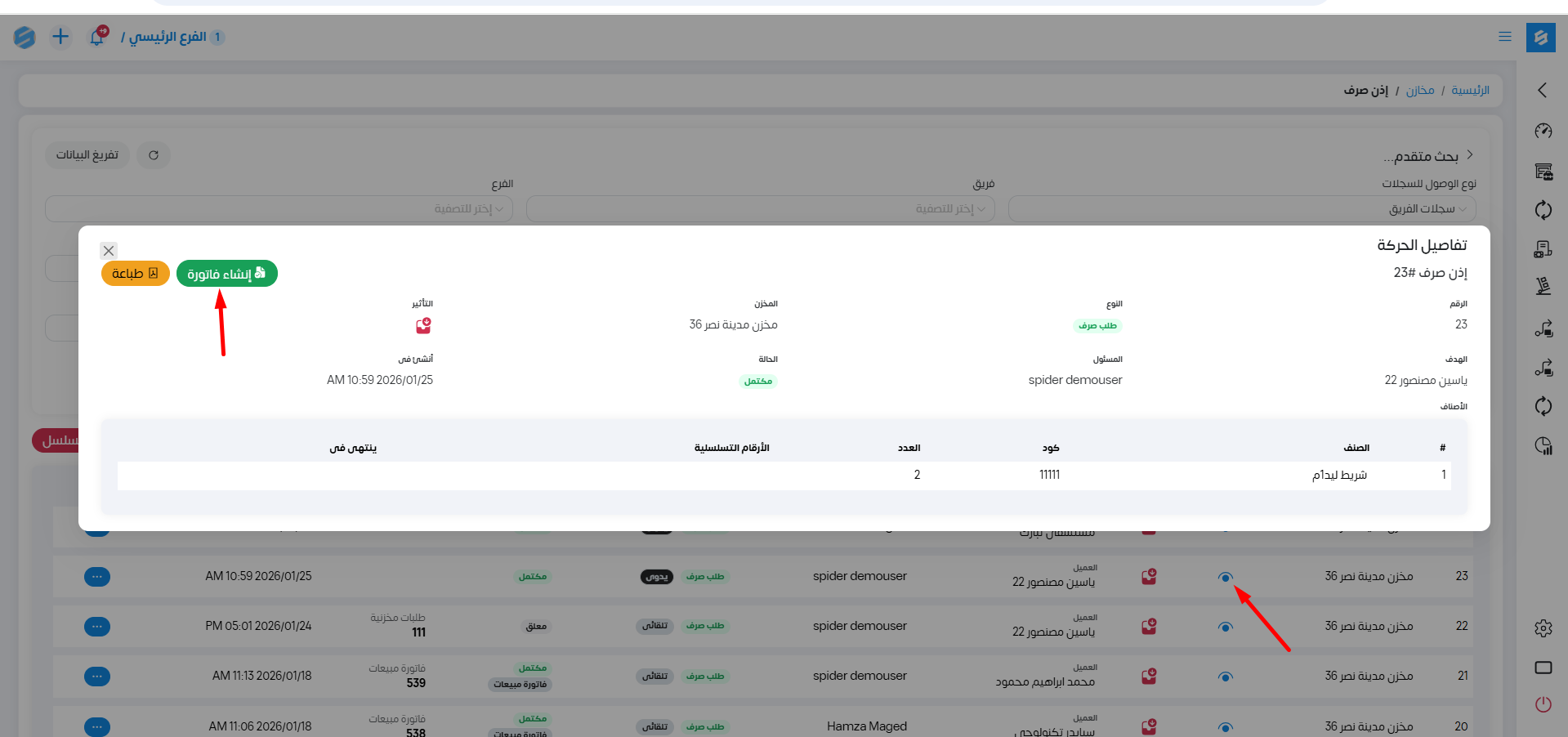This screenshot has height=737, width=1568.
Task: View details of record 21 via eye icon
Action: coord(1225,677)
